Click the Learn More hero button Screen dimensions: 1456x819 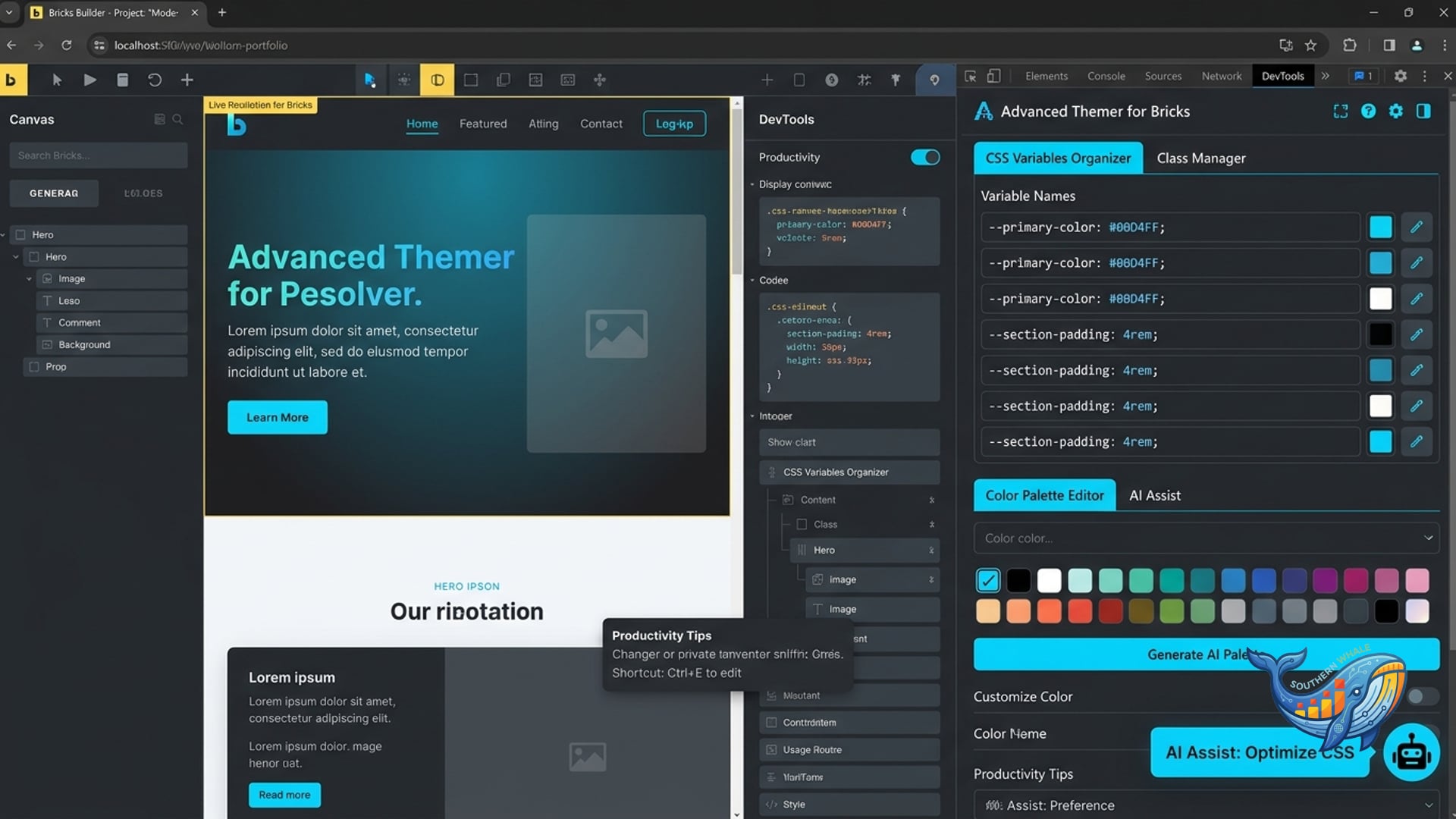(x=278, y=417)
